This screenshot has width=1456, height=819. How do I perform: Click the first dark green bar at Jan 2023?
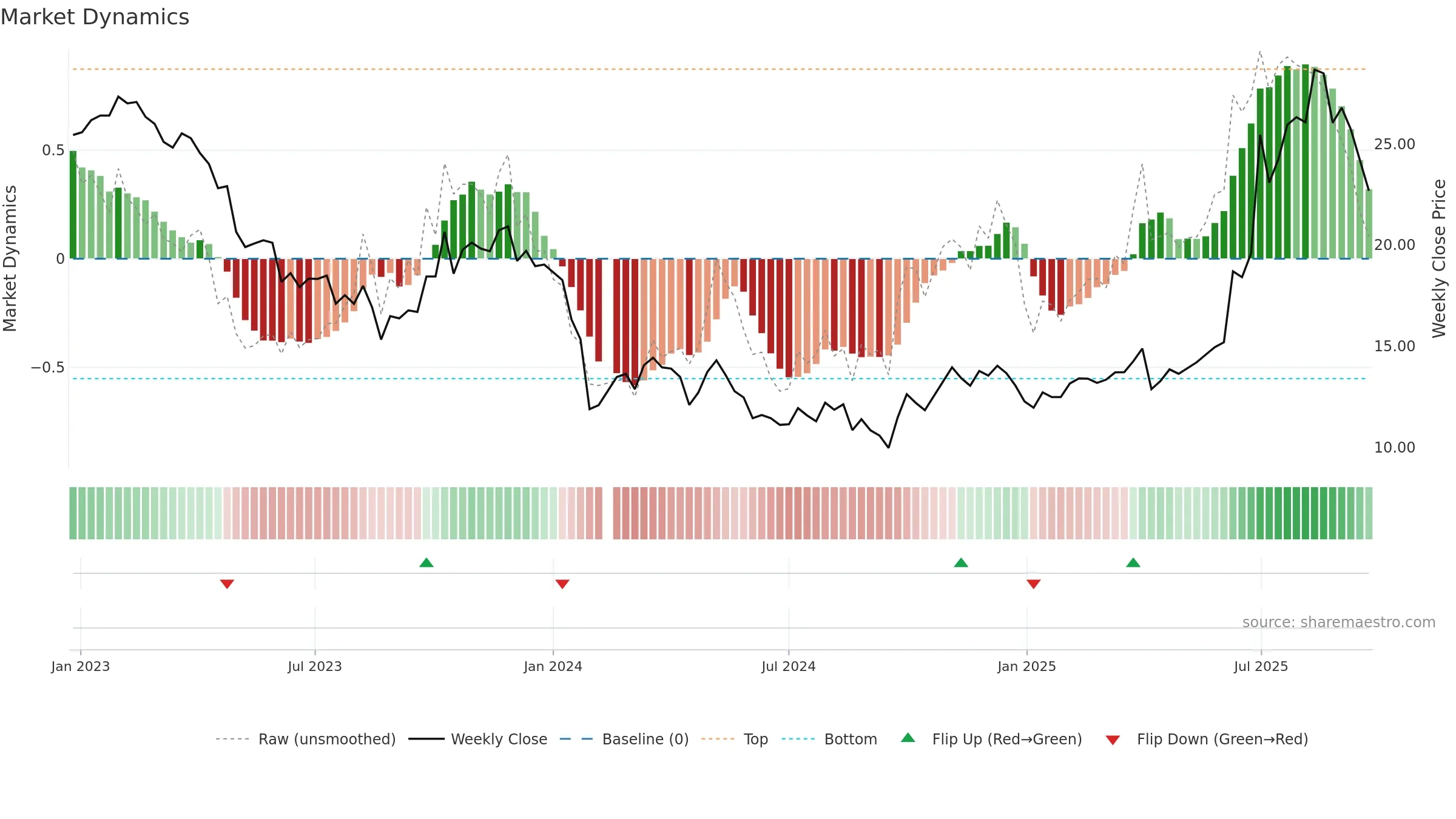tap(73, 204)
